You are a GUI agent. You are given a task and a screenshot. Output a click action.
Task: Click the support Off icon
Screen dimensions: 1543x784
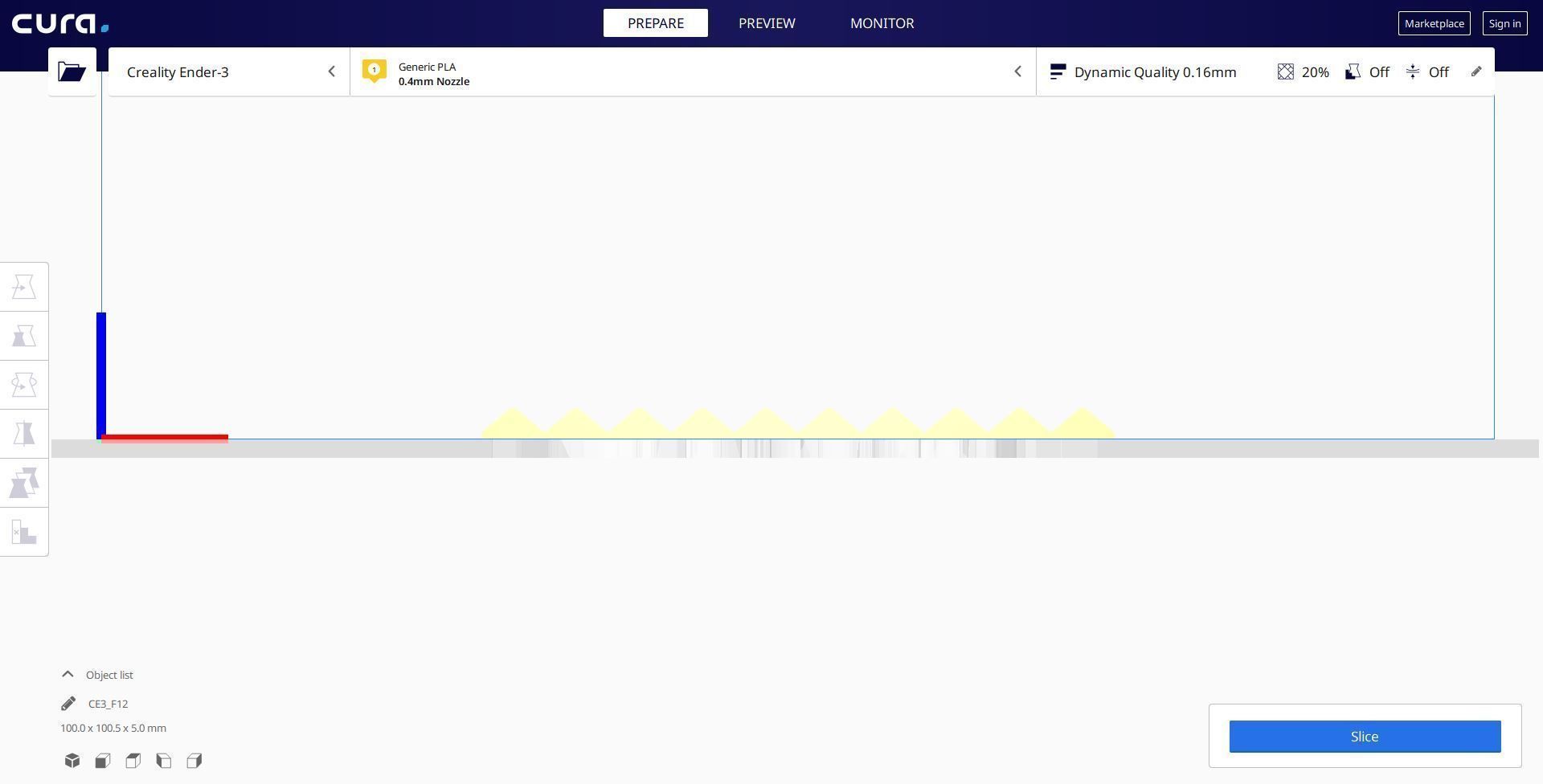(1353, 71)
